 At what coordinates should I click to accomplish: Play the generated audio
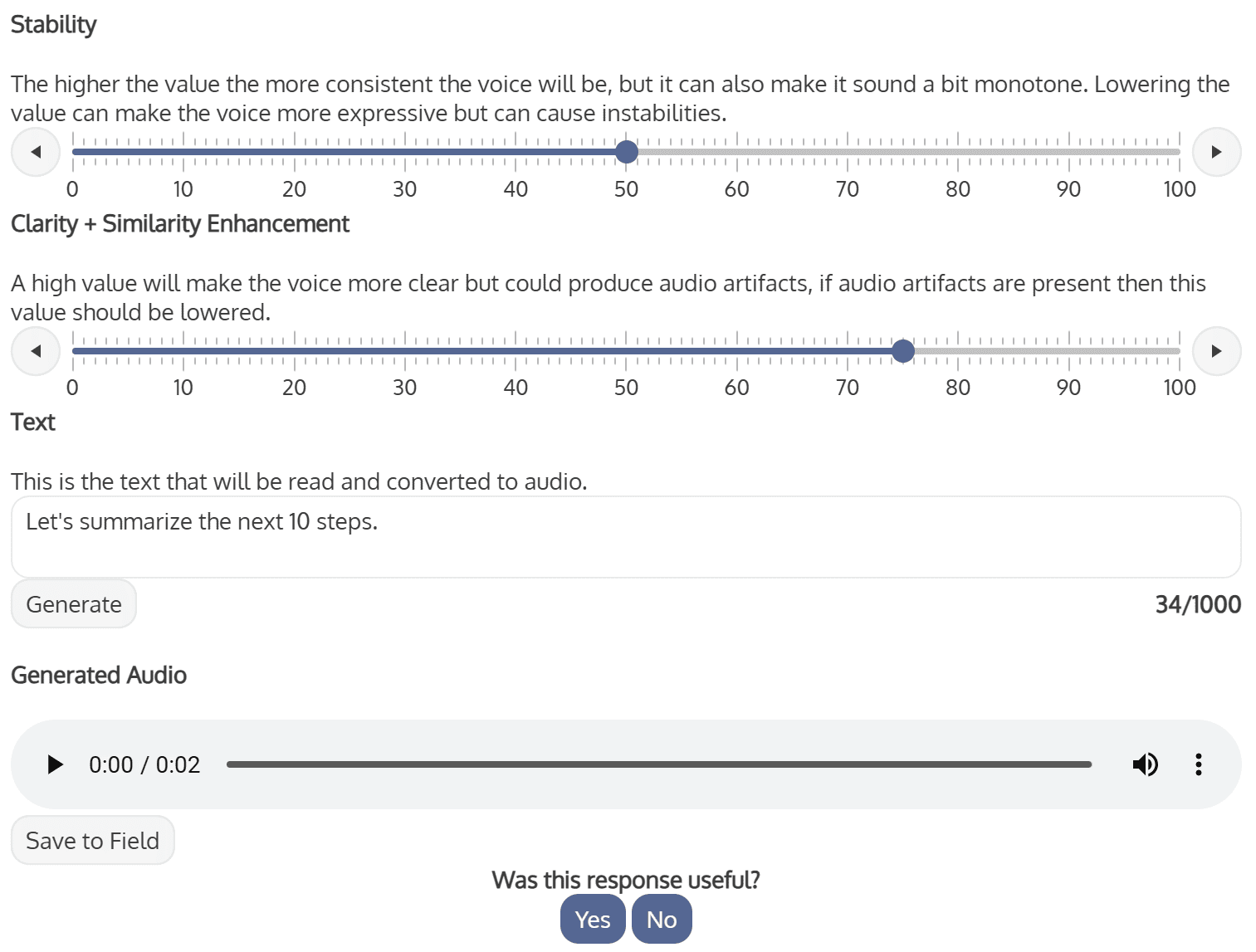[55, 764]
